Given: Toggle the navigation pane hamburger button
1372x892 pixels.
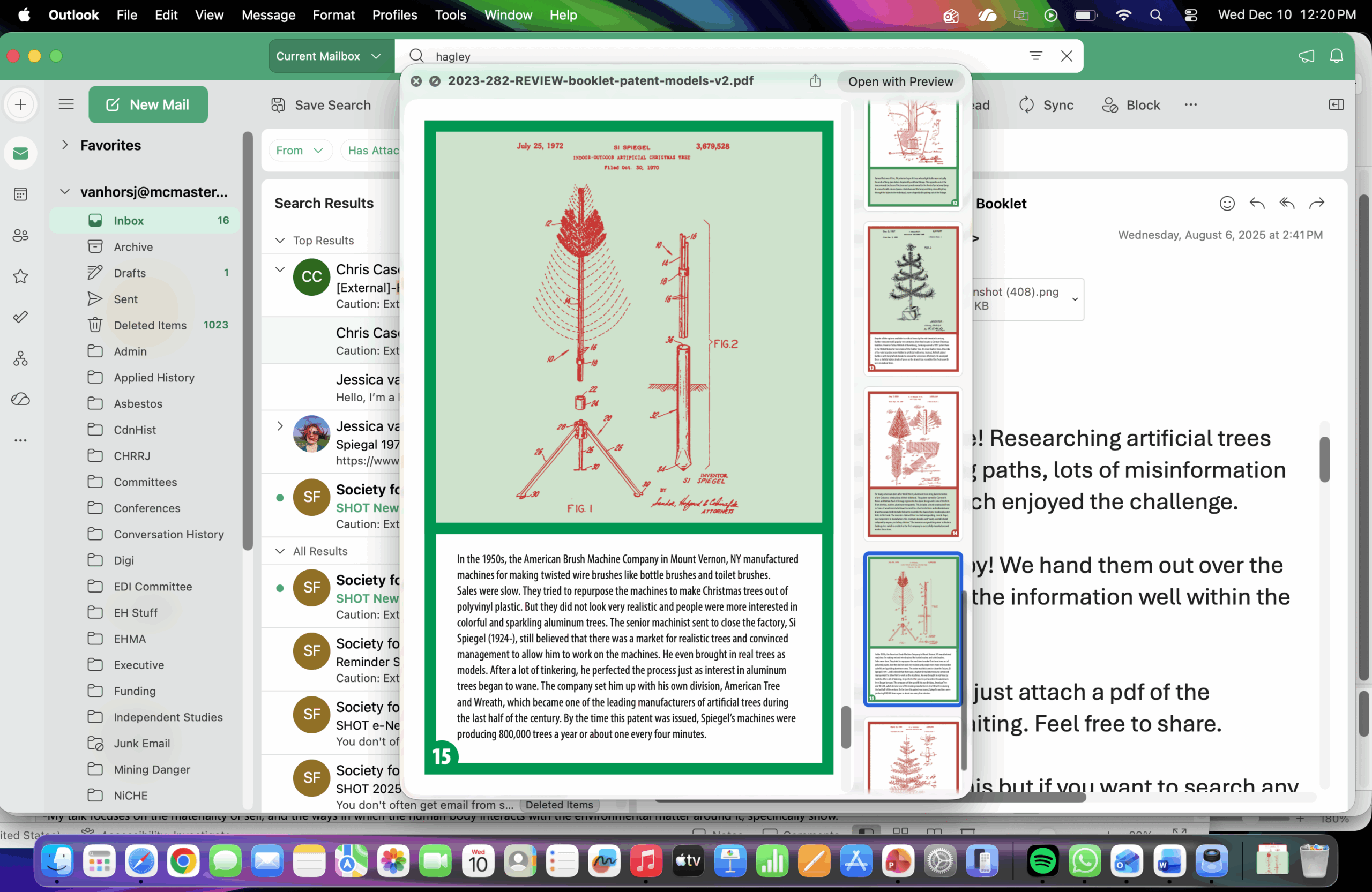Looking at the screenshot, I should coord(66,104).
